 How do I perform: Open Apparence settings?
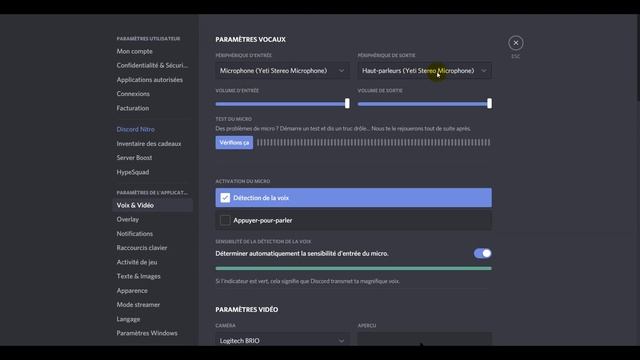click(132, 291)
